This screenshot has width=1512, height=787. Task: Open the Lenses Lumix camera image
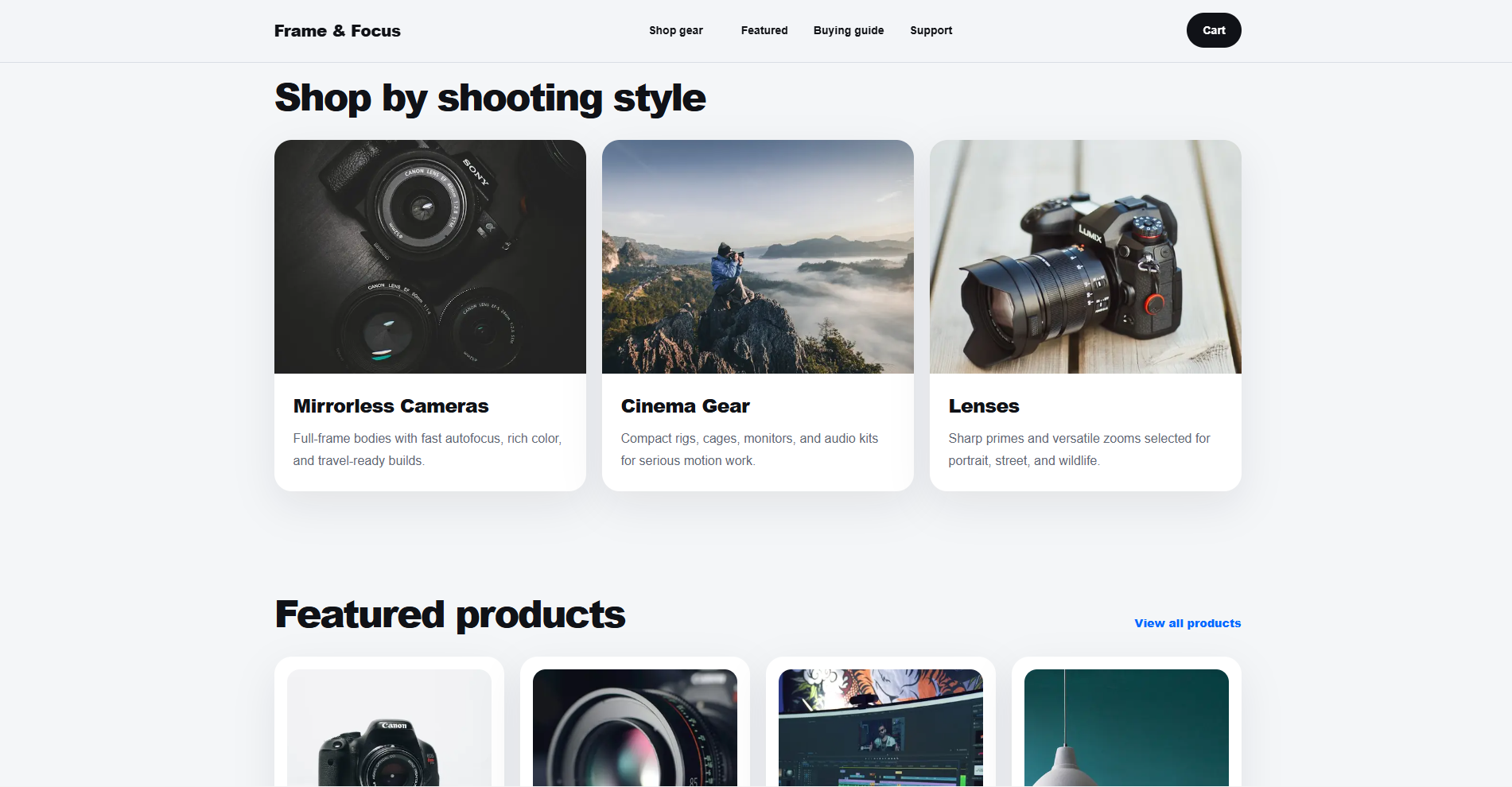click(1086, 257)
